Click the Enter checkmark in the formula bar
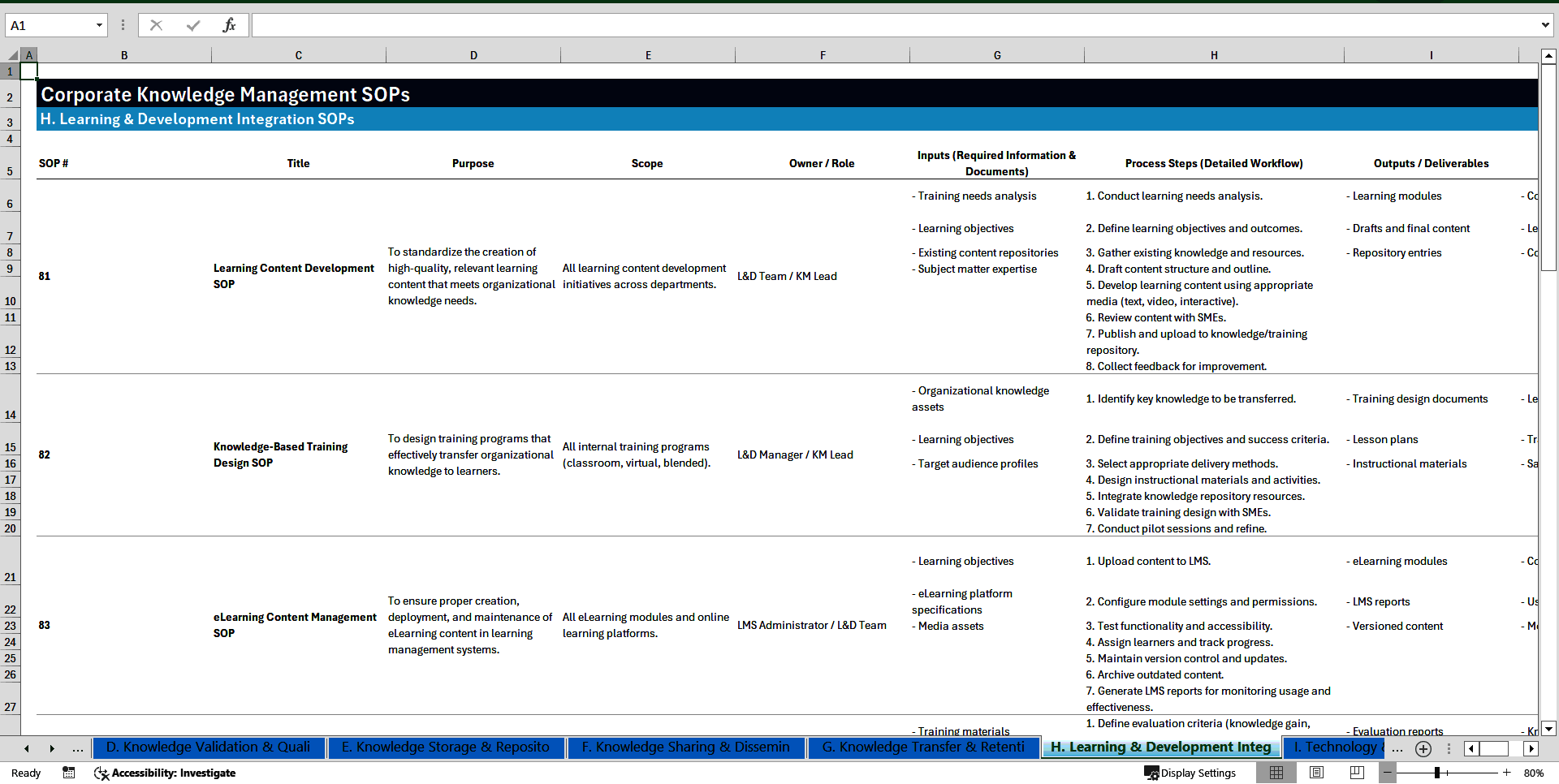The height and width of the screenshot is (784, 1559). (x=192, y=25)
